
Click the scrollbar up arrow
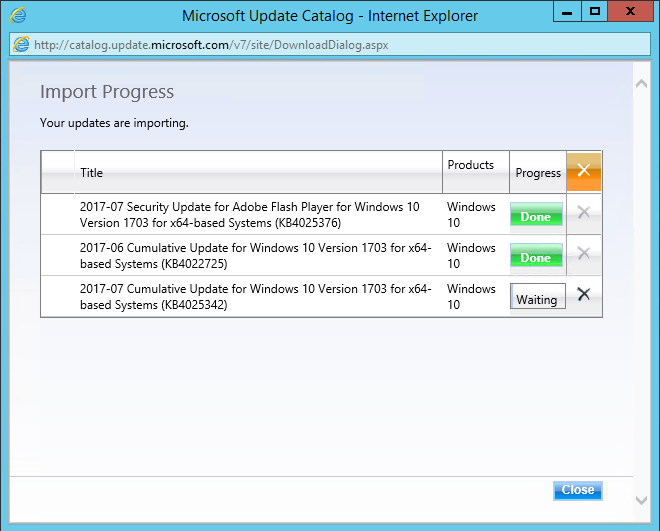(642, 85)
